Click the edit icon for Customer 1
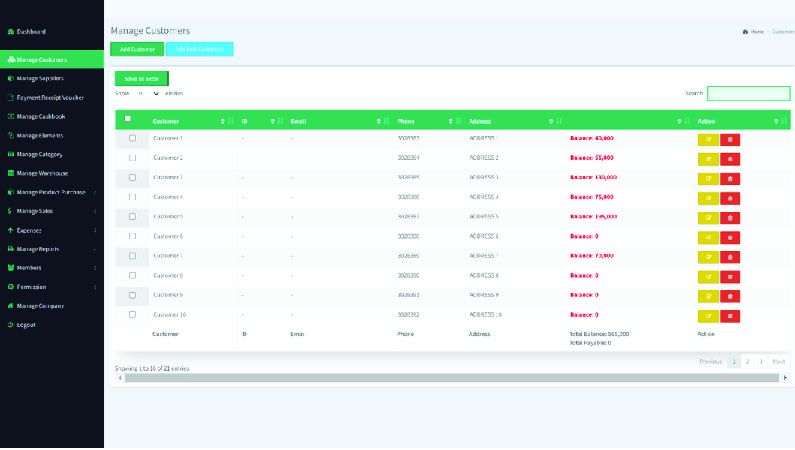The width and height of the screenshot is (795, 450). pos(708,138)
